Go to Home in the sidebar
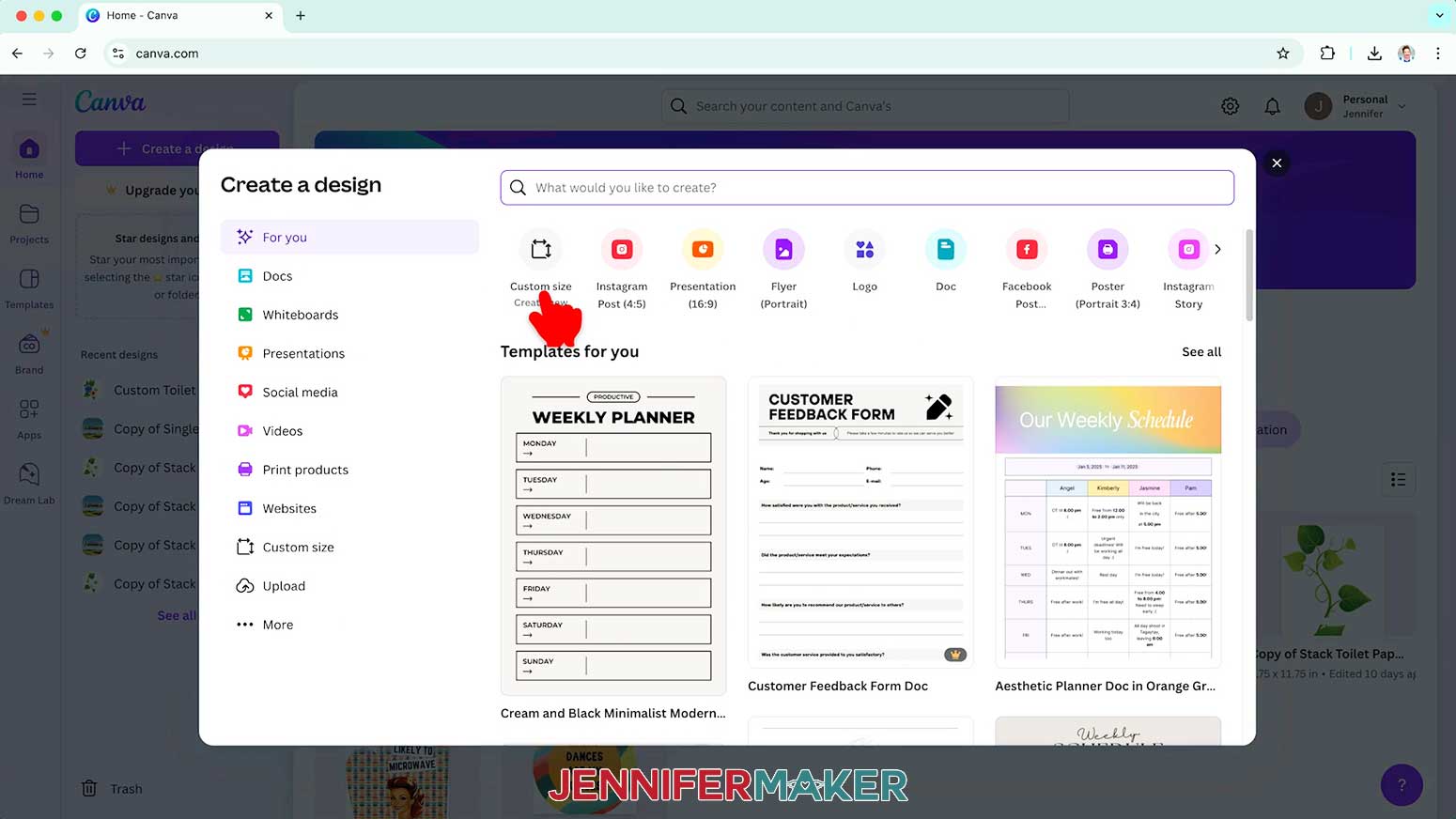 29,158
